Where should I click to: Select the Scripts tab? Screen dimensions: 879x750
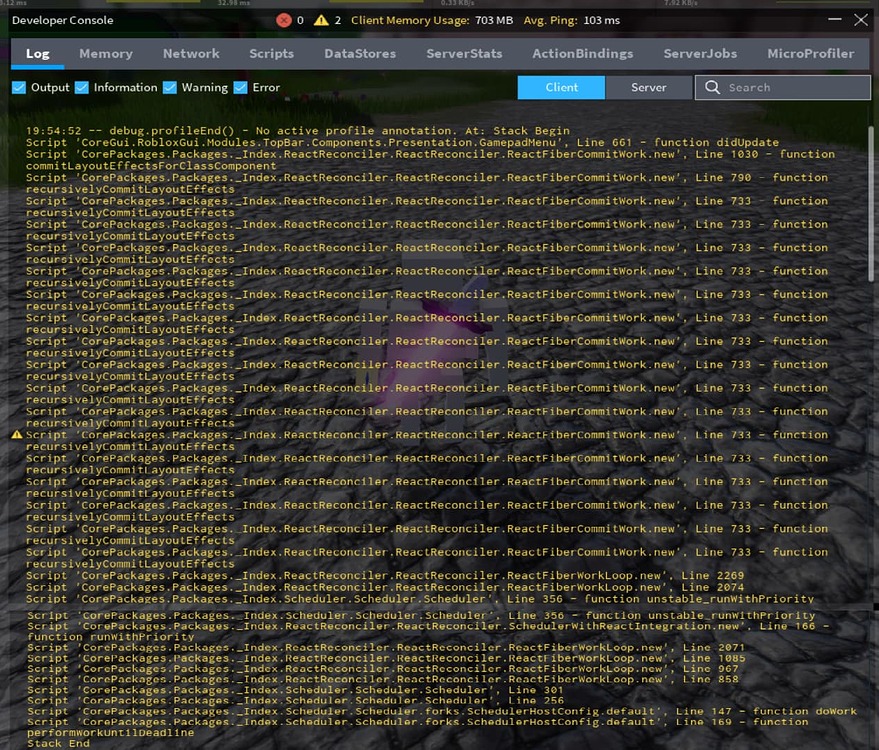271,53
